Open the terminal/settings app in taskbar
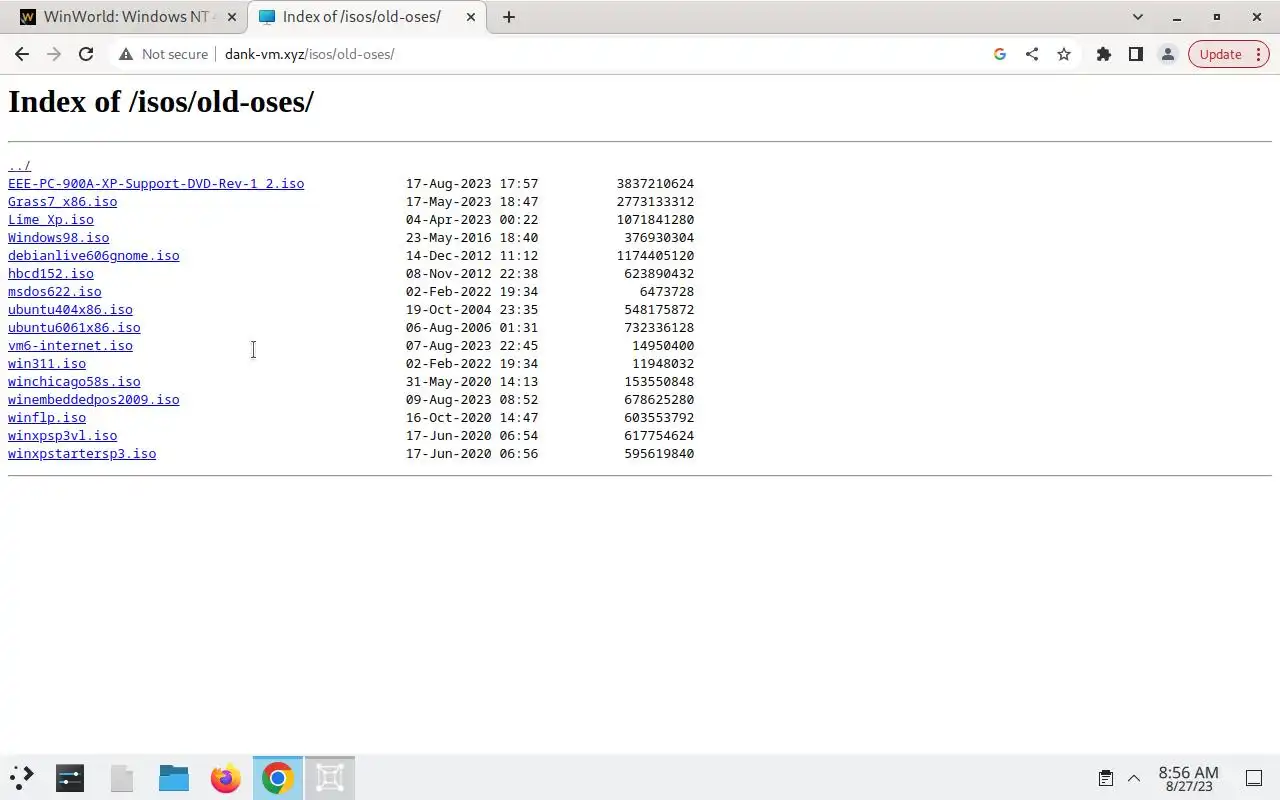The width and height of the screenshot is (1280, 800). [70, 777]
